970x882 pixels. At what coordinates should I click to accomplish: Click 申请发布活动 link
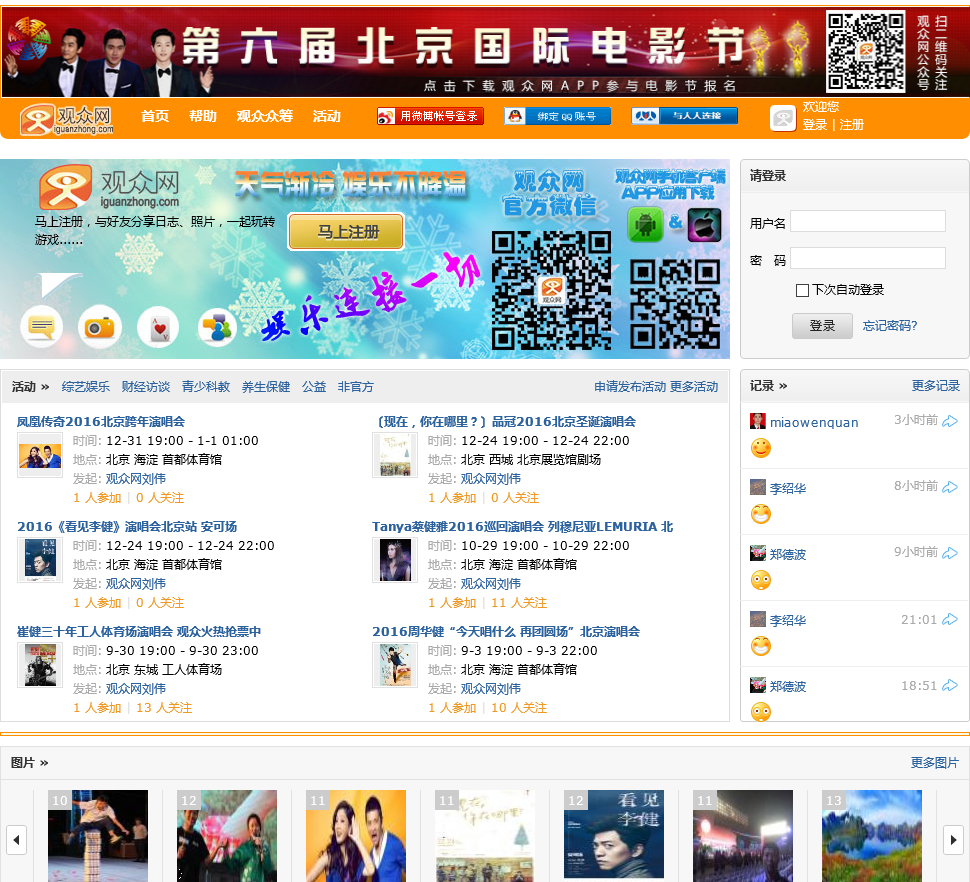click(630, 387)
